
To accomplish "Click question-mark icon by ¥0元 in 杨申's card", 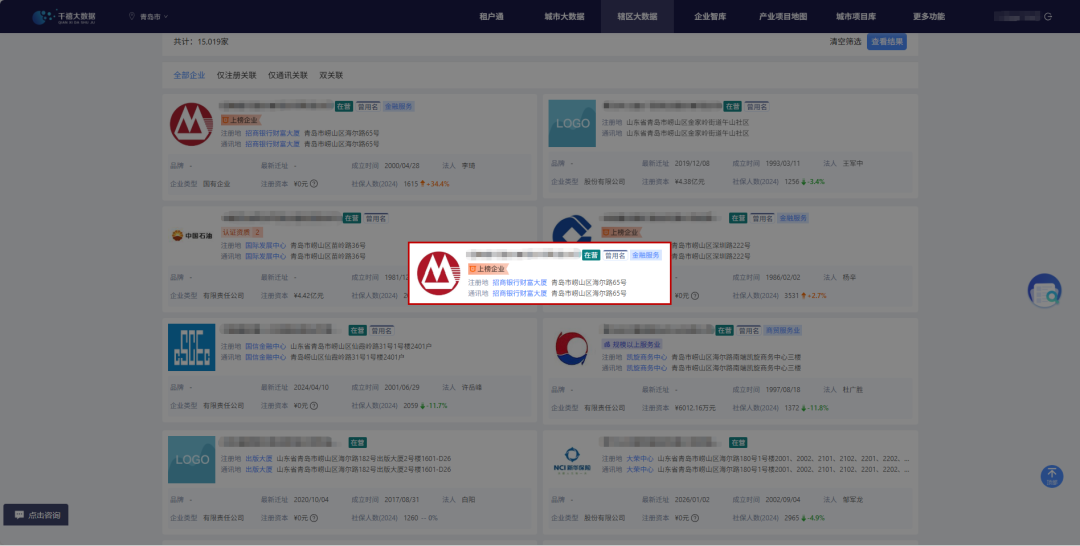I will (x=695, y=295).
